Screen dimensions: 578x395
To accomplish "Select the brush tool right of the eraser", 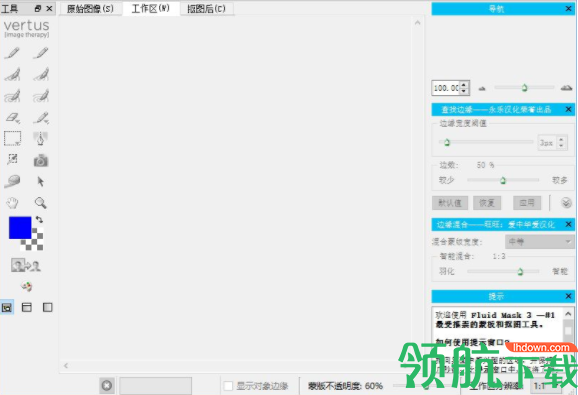I will point(41,118).
